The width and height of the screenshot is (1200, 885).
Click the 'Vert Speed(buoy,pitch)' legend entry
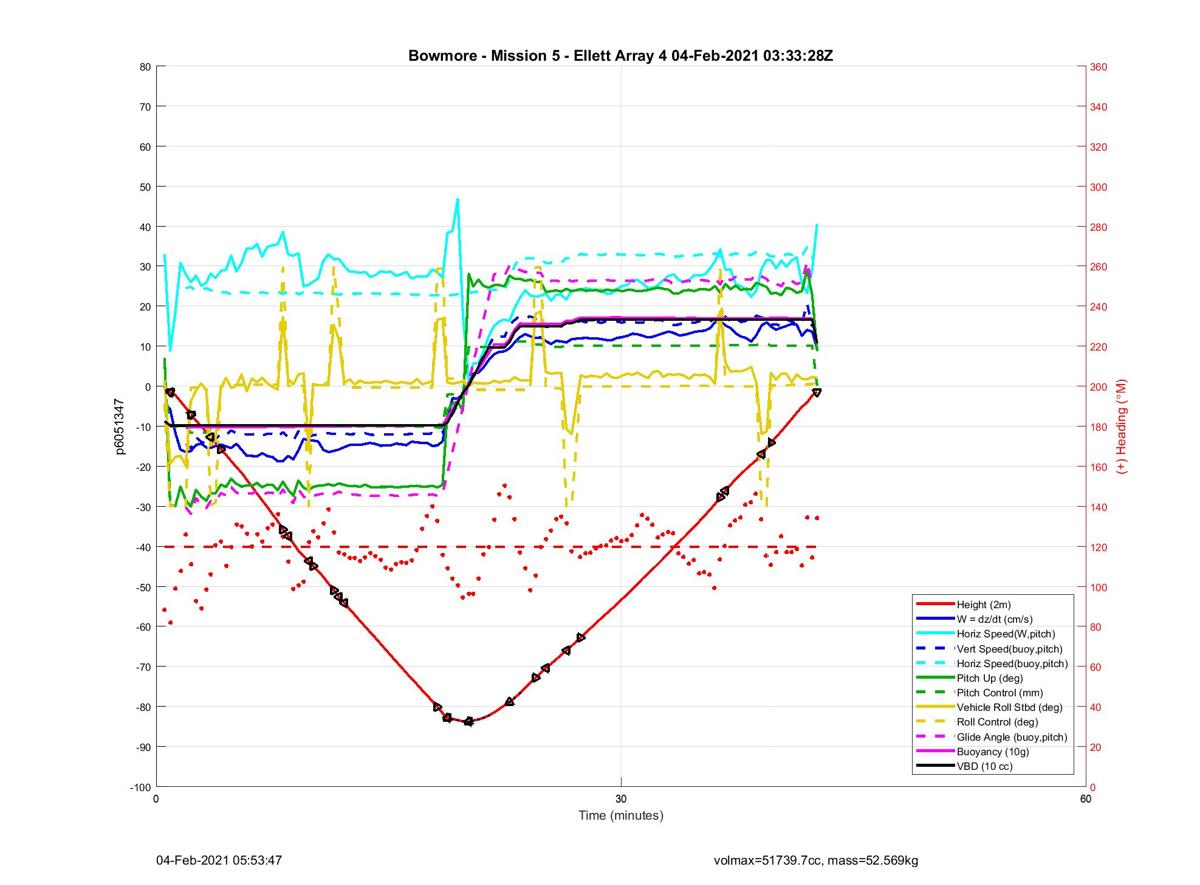tap(990, 649)
